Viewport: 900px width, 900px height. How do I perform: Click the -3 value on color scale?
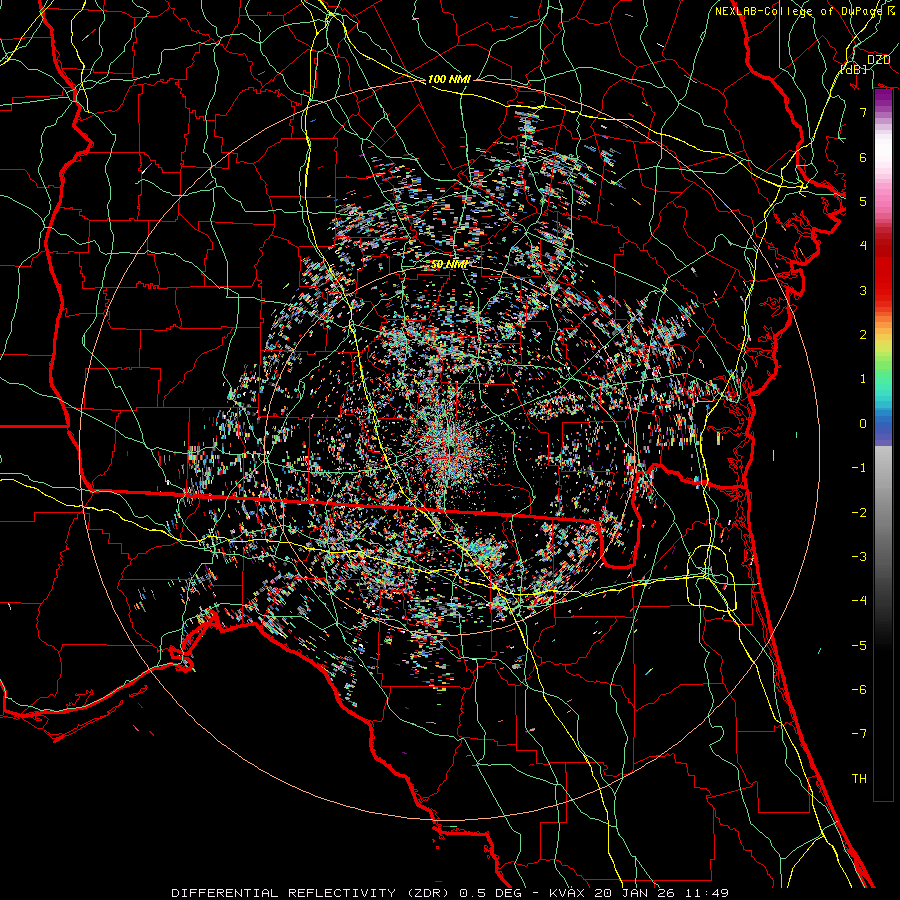[x=859, y=557]
